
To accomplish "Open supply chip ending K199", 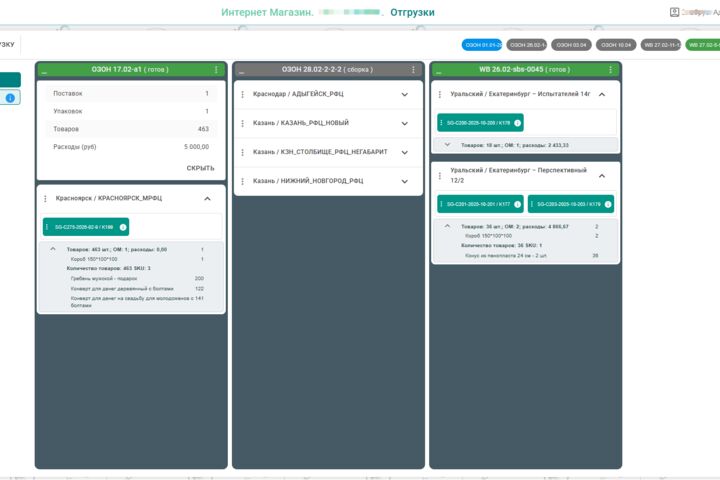I will pos(86,227).
